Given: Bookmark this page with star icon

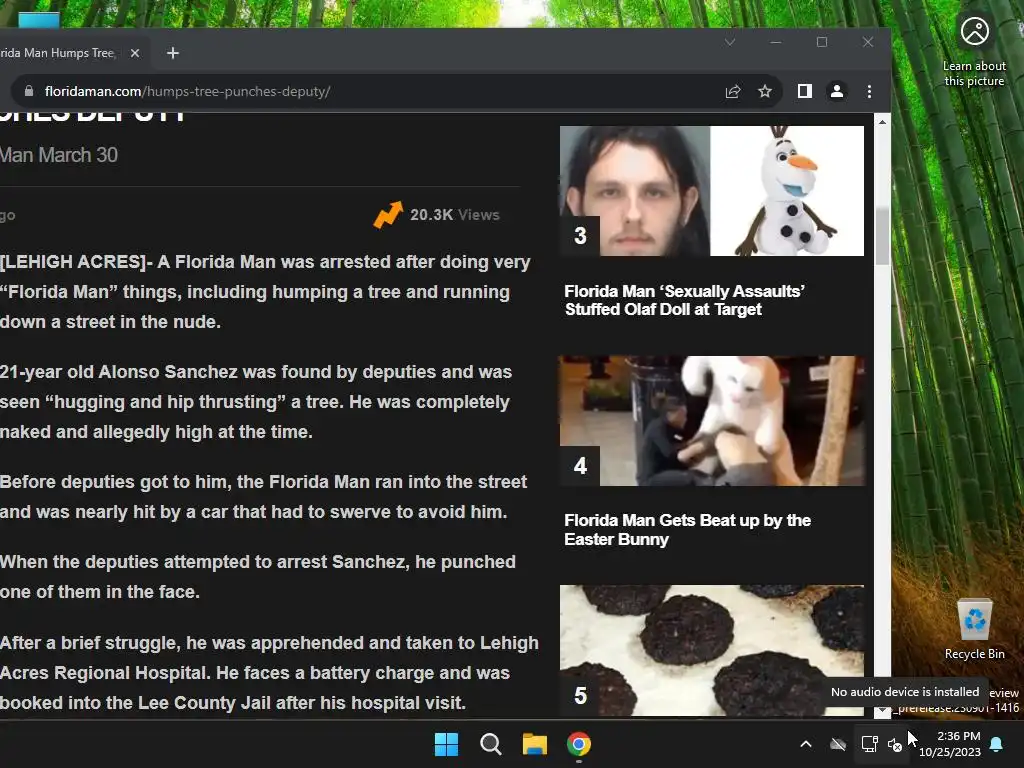Looking at the screenshot, I should 765,91.
